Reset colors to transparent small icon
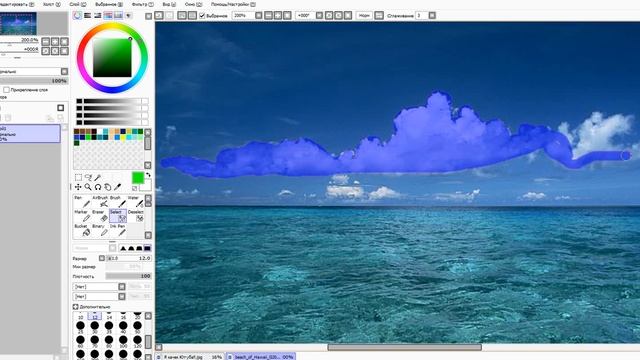Screen dimensions: 640x360 [x=134, y=188]
